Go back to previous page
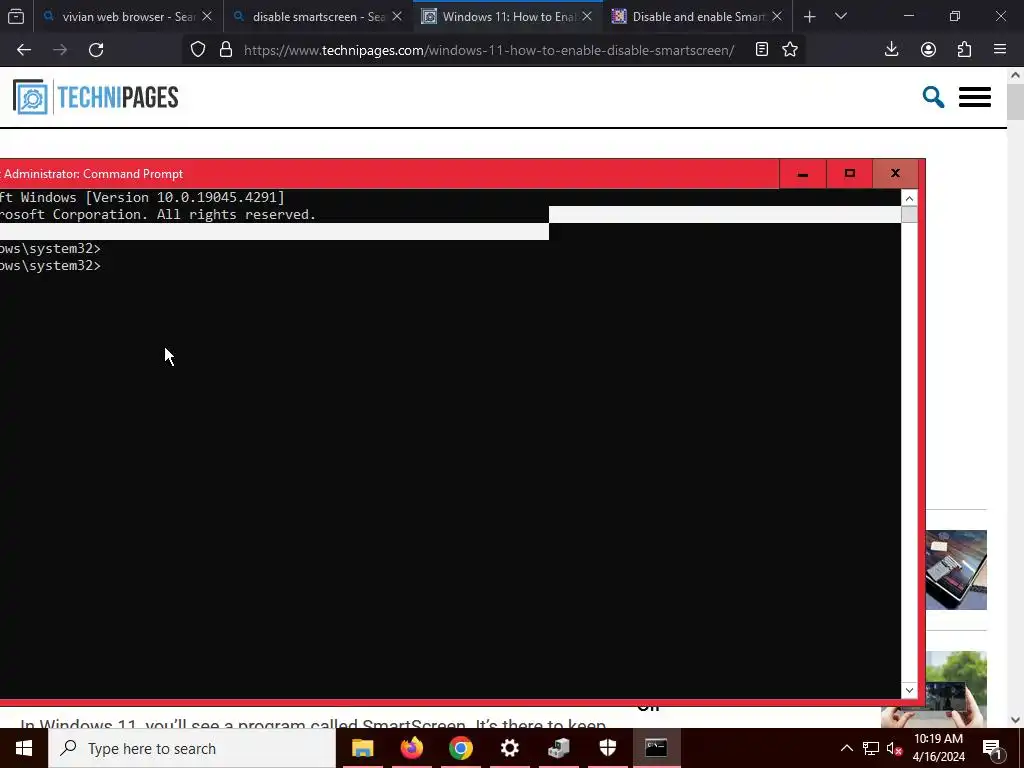Viewport: 1024px width, 768px height. click(24, 50)
